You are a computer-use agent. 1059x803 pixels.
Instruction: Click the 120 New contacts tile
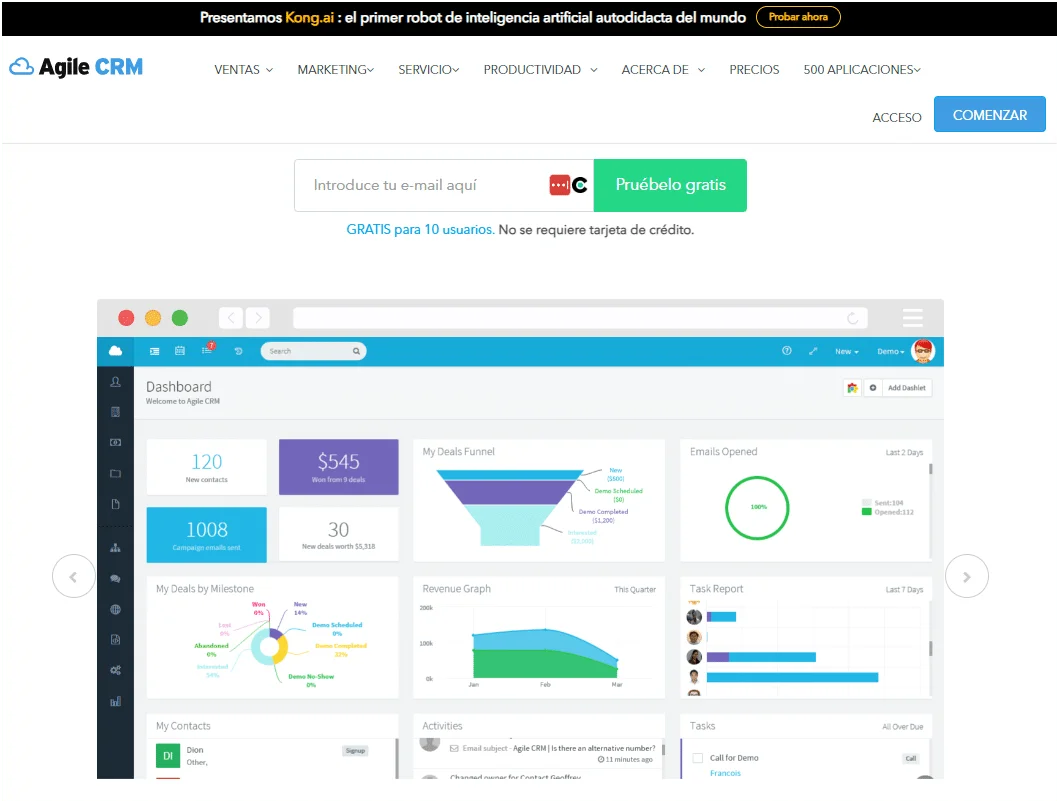coord(207,467)
